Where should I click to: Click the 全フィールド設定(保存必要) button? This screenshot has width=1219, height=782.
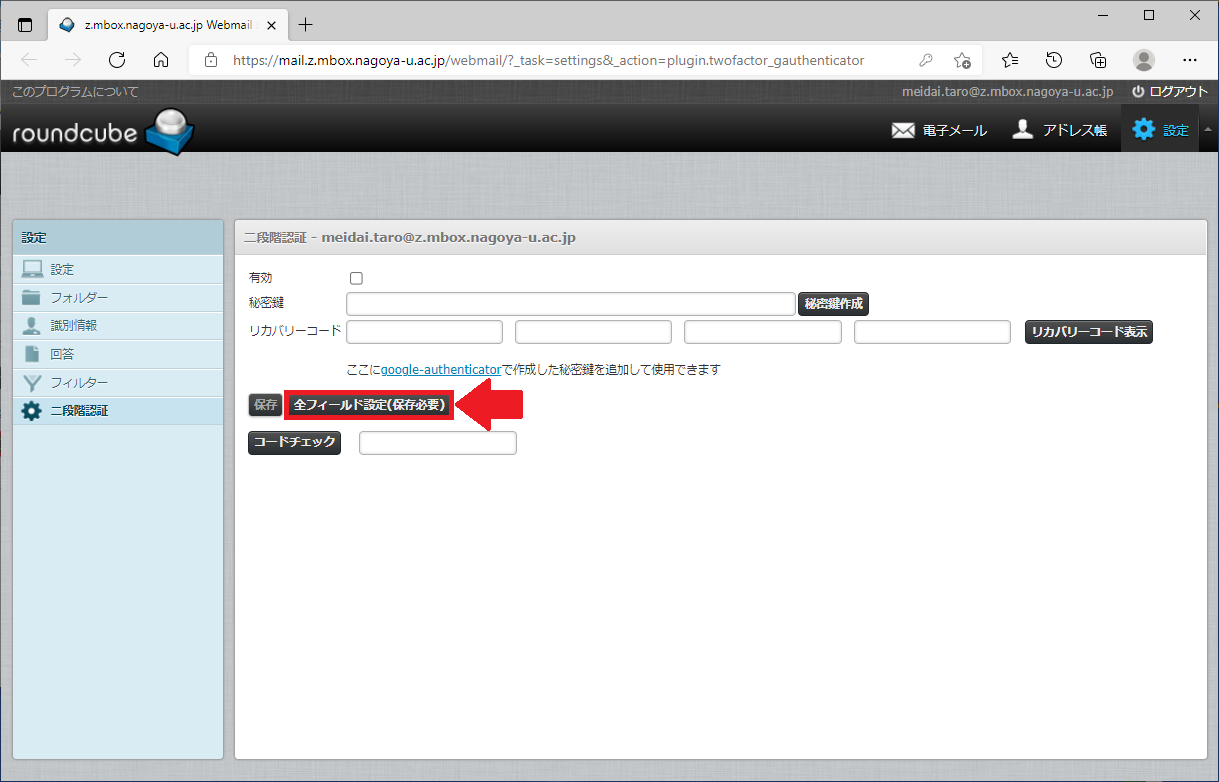pyautogui.click(x=369, y=405)
